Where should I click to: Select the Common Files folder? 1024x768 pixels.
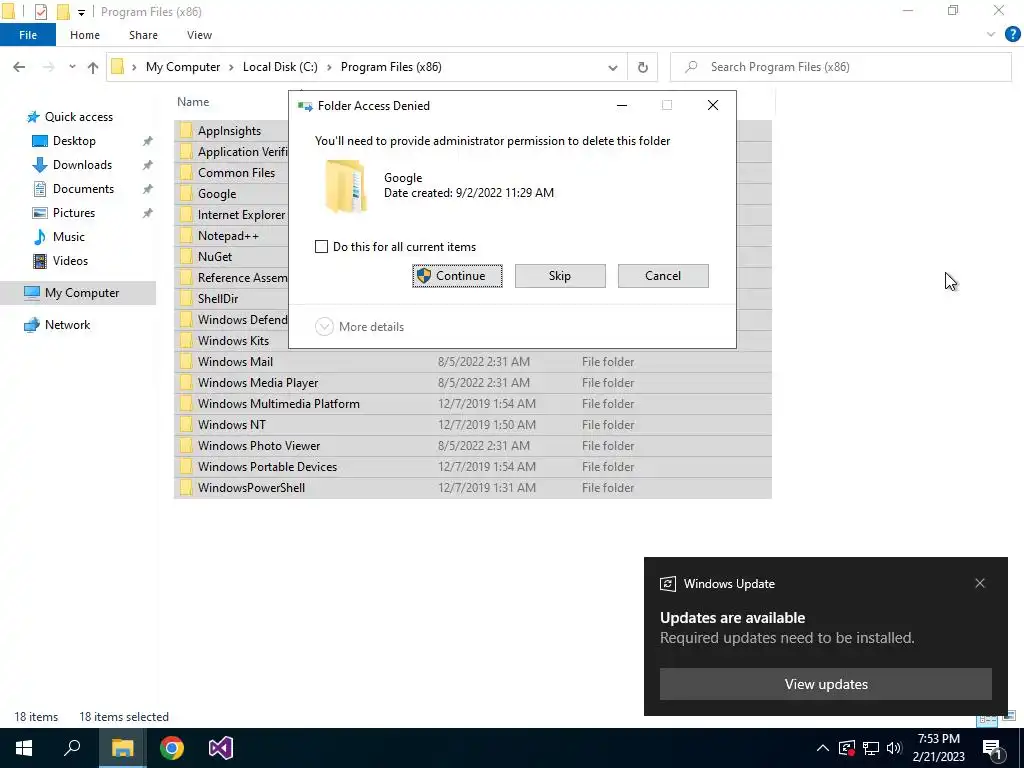click(x=236, y=173)
